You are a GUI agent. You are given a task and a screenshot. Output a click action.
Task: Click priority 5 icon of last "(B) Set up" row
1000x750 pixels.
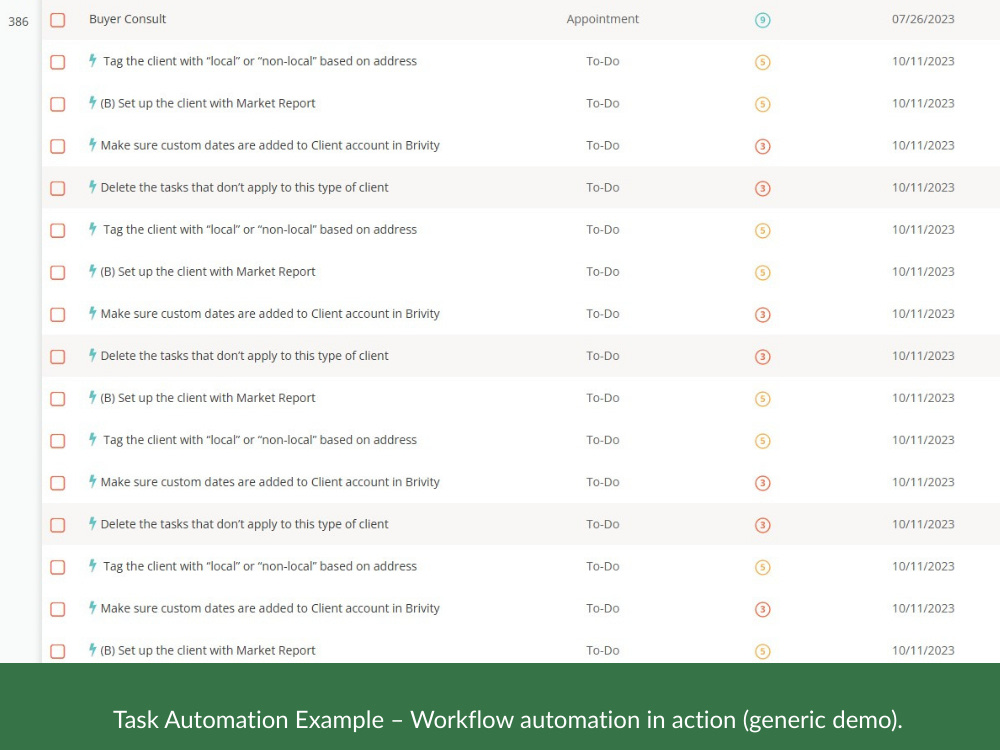click(762, 652)
